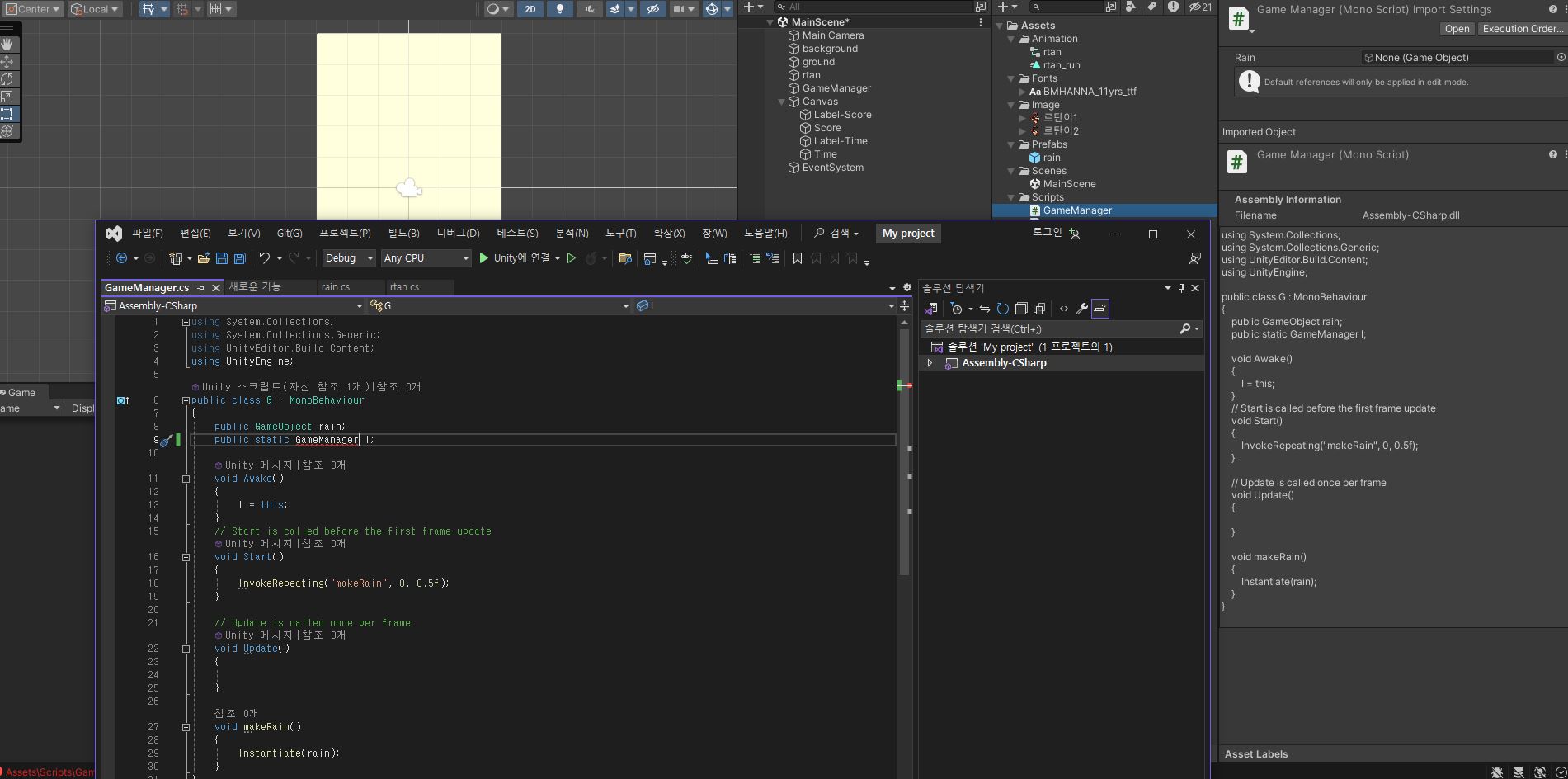Toggle scene audio mute button
This screenshot has width=1568, height=779.
point(589,9)
